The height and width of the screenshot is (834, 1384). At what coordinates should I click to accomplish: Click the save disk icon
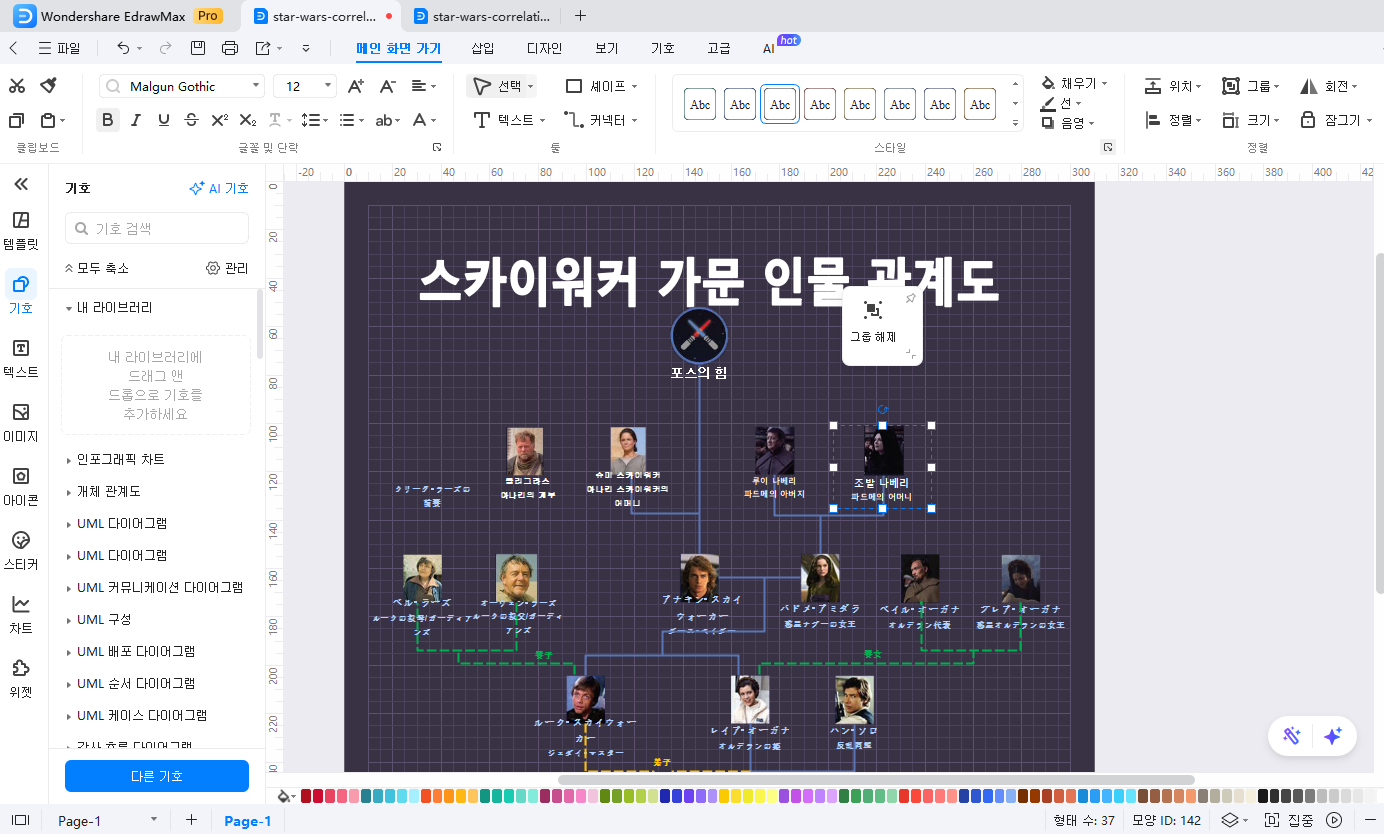[198, 48]
